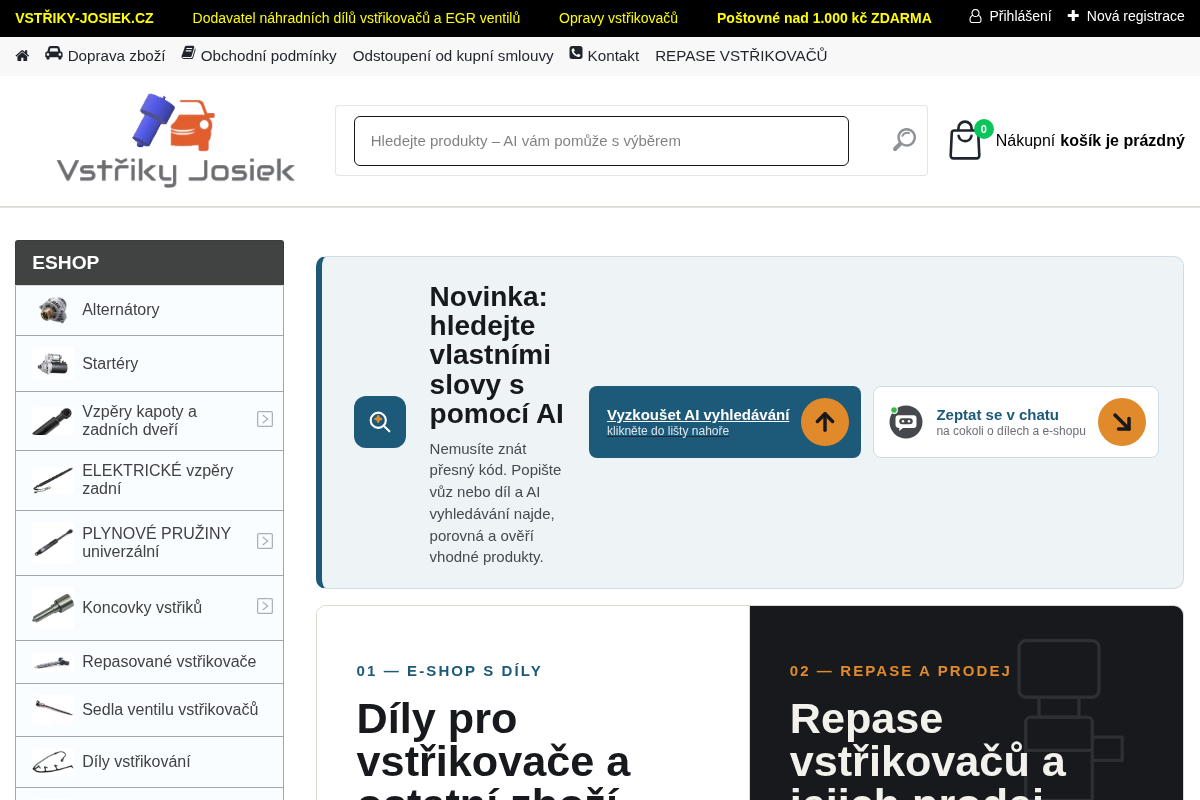Image resolution: width=1200 pixels, height=800 pixels.
Task: Click Zeptat se v chatu button
Action: point(1016,422)
